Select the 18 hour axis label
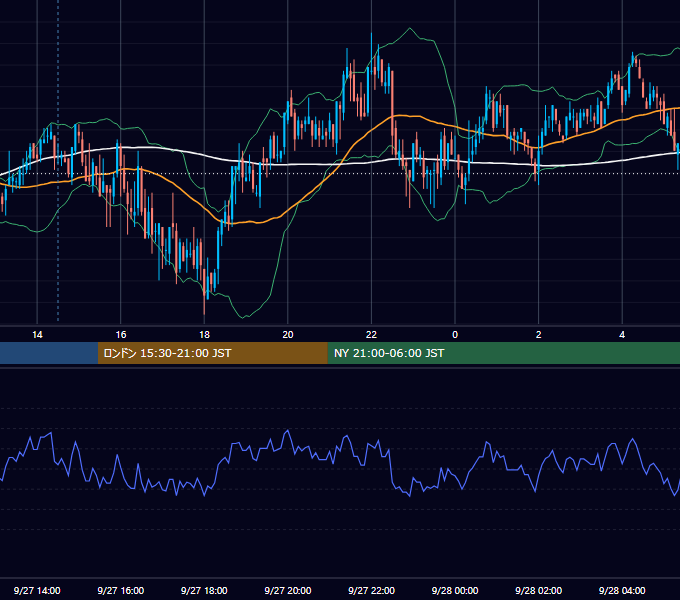The height and width of the screenshot is (600, 680). pyautogui.click(x=204, y=335)
